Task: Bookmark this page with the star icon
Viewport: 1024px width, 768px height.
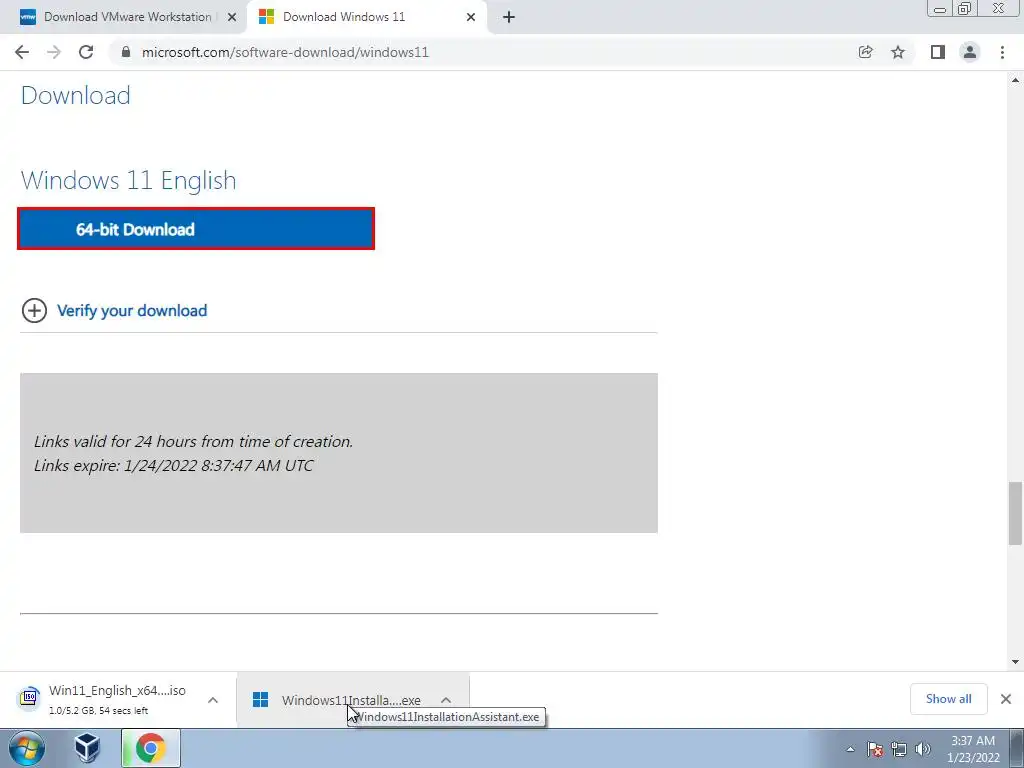Action: click(x=899, y=52)
